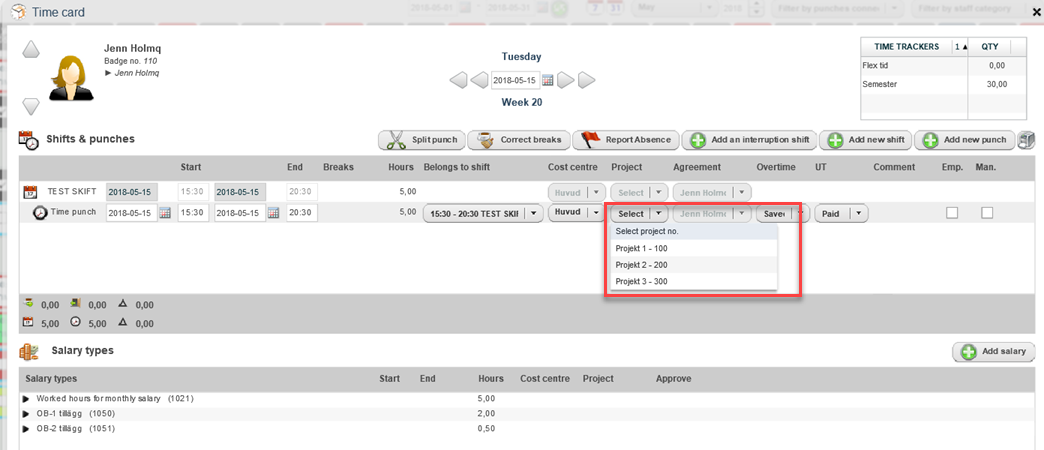Click the main date field 2018-05-15
1044x450 pixels.
[x=515, y=81]
